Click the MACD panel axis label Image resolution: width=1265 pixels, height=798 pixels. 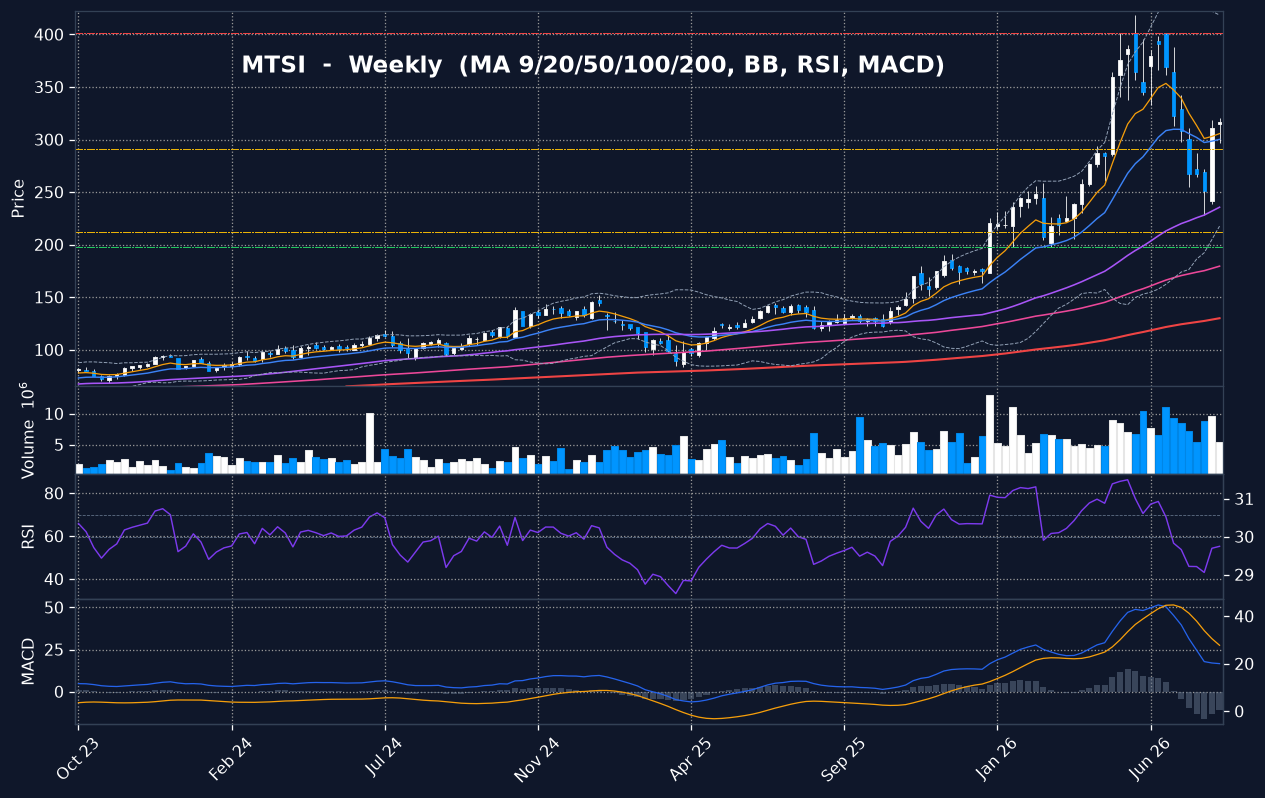pyautogui.click(x=28, y=661)
